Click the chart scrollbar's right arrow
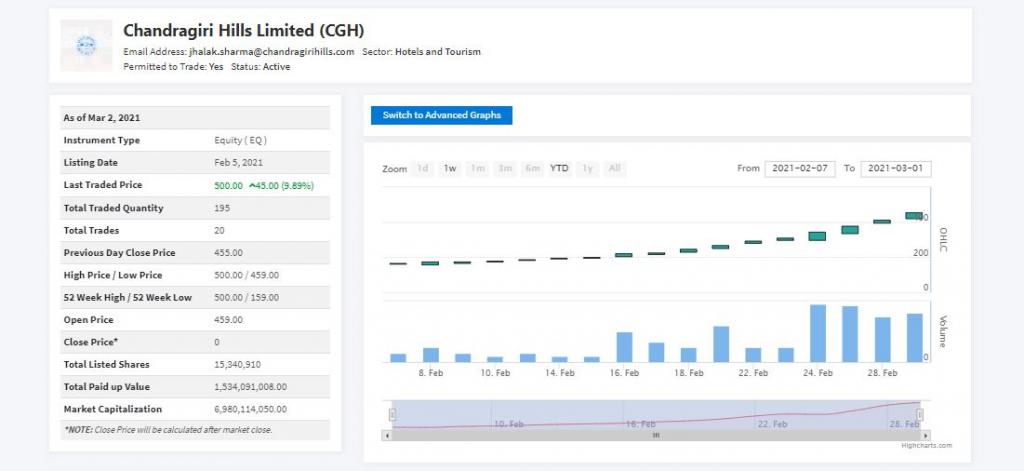Viewport: 1024px width, 471px height. (927, 435)
